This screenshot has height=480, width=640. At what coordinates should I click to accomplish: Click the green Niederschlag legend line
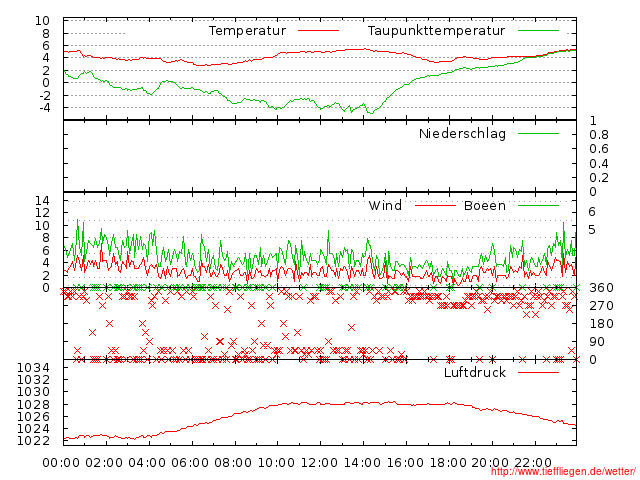pos(538,133)
